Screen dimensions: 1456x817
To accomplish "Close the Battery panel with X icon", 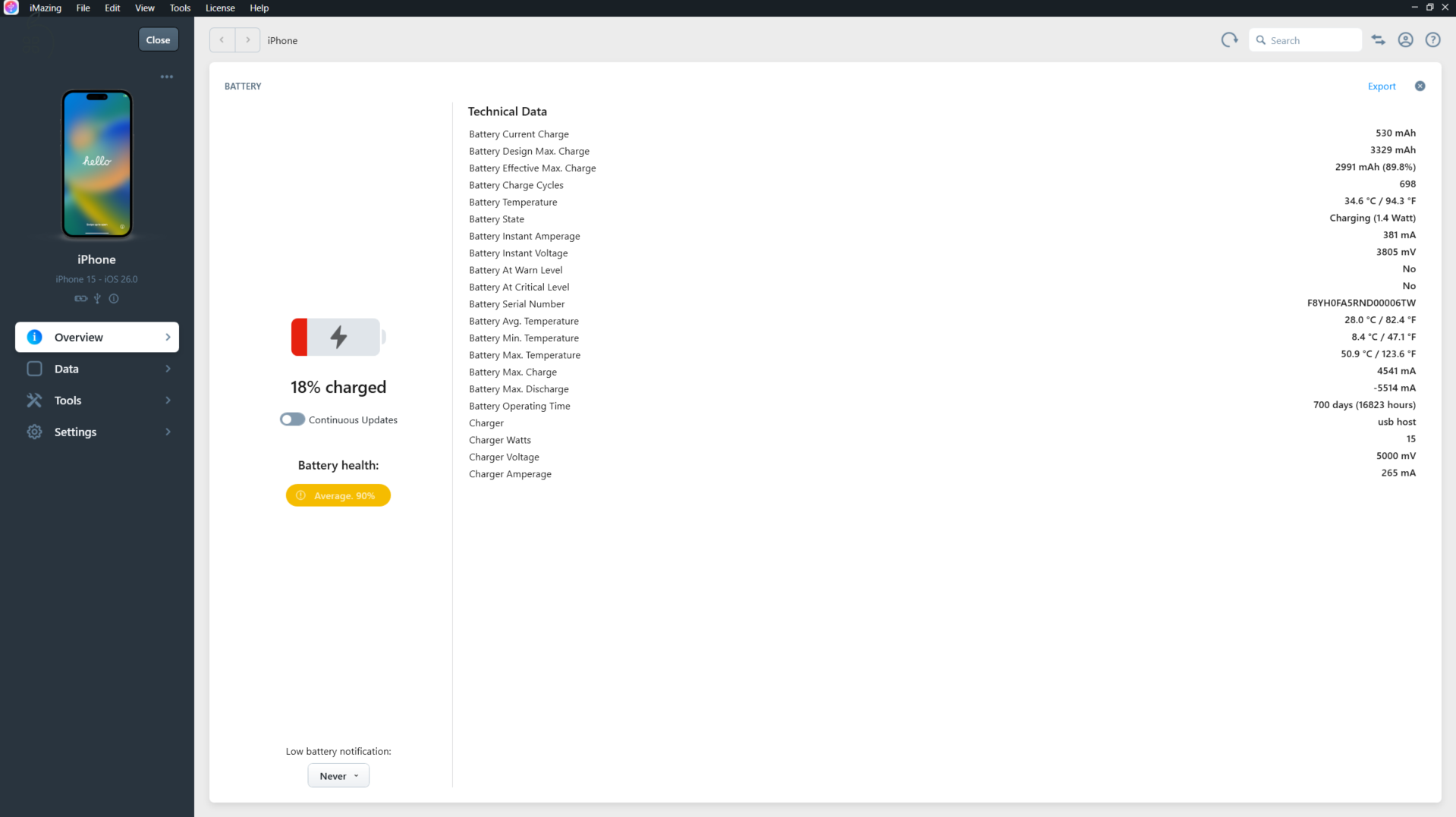I will tap(1420, 86).
